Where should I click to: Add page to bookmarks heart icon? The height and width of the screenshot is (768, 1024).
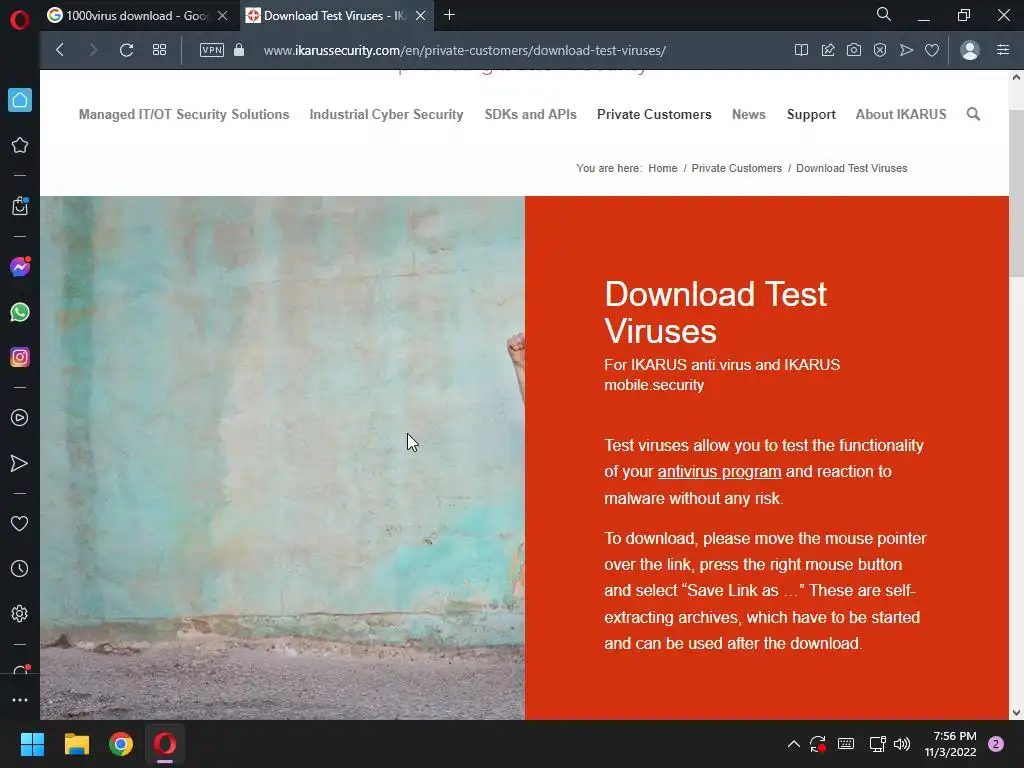click(x=932, y=50)
